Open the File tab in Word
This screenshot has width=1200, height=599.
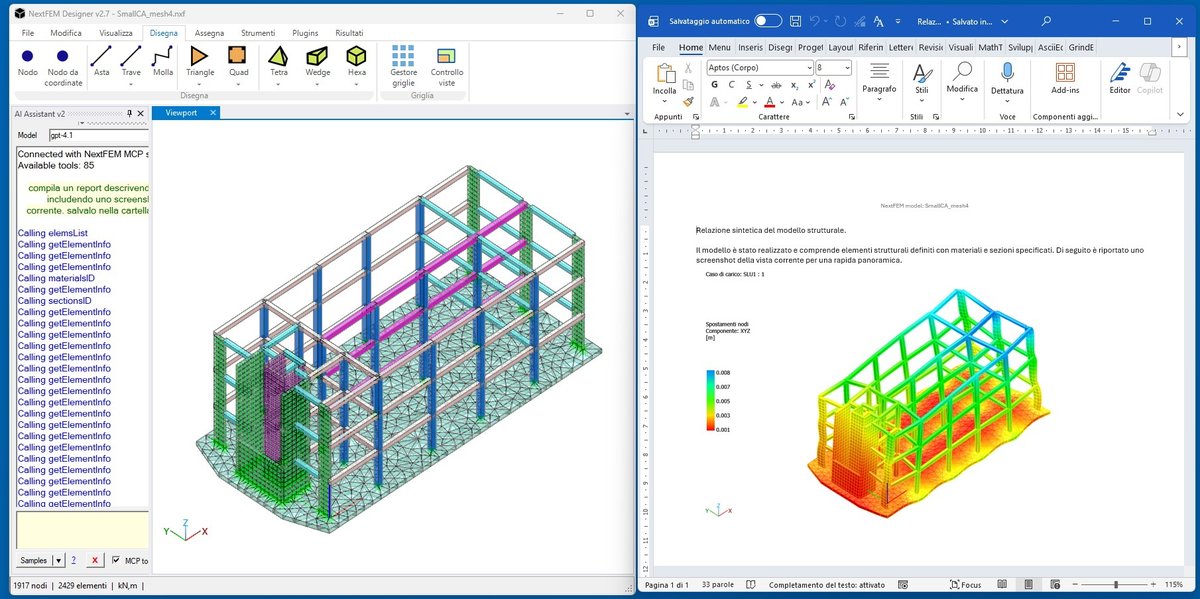click(658, 47)
